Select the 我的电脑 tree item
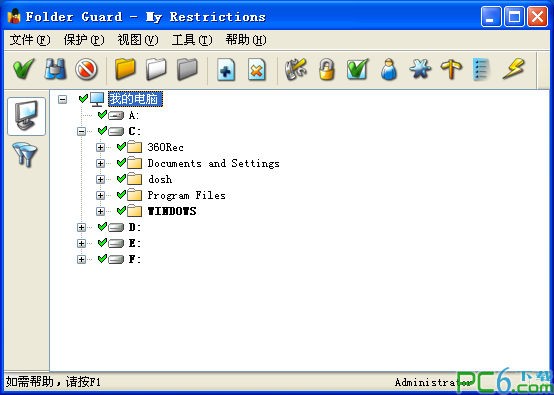The height and width of the screenshot is (395, 554). click(135, 99)
